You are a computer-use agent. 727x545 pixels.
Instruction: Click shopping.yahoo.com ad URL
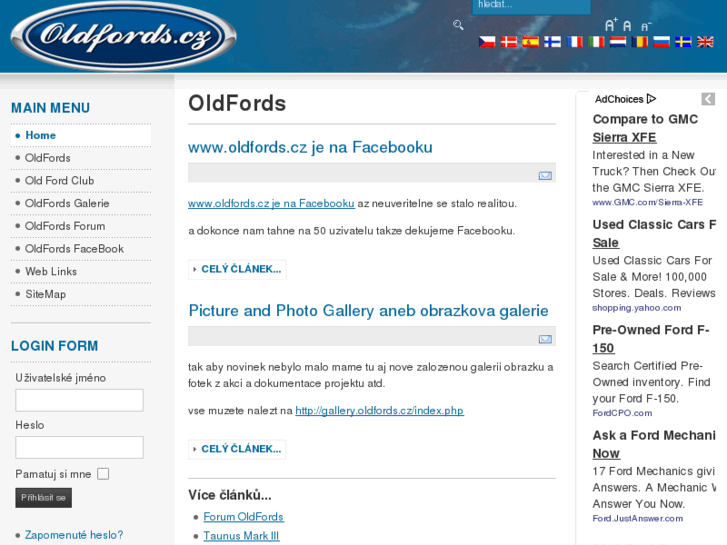[x=637, y=308]
